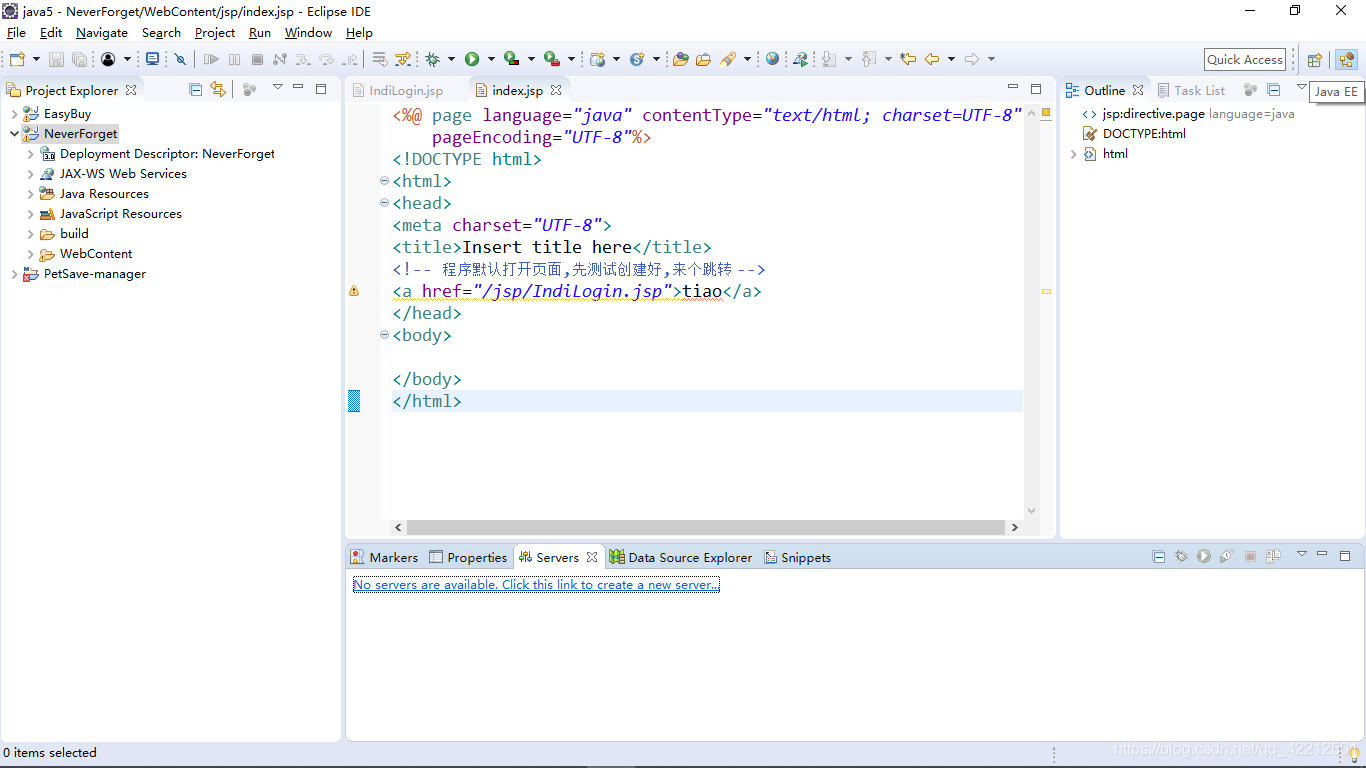Viewport: 1366px width, 768px height.
Task: Expand the Java Resources node
Action: (30, 194)
